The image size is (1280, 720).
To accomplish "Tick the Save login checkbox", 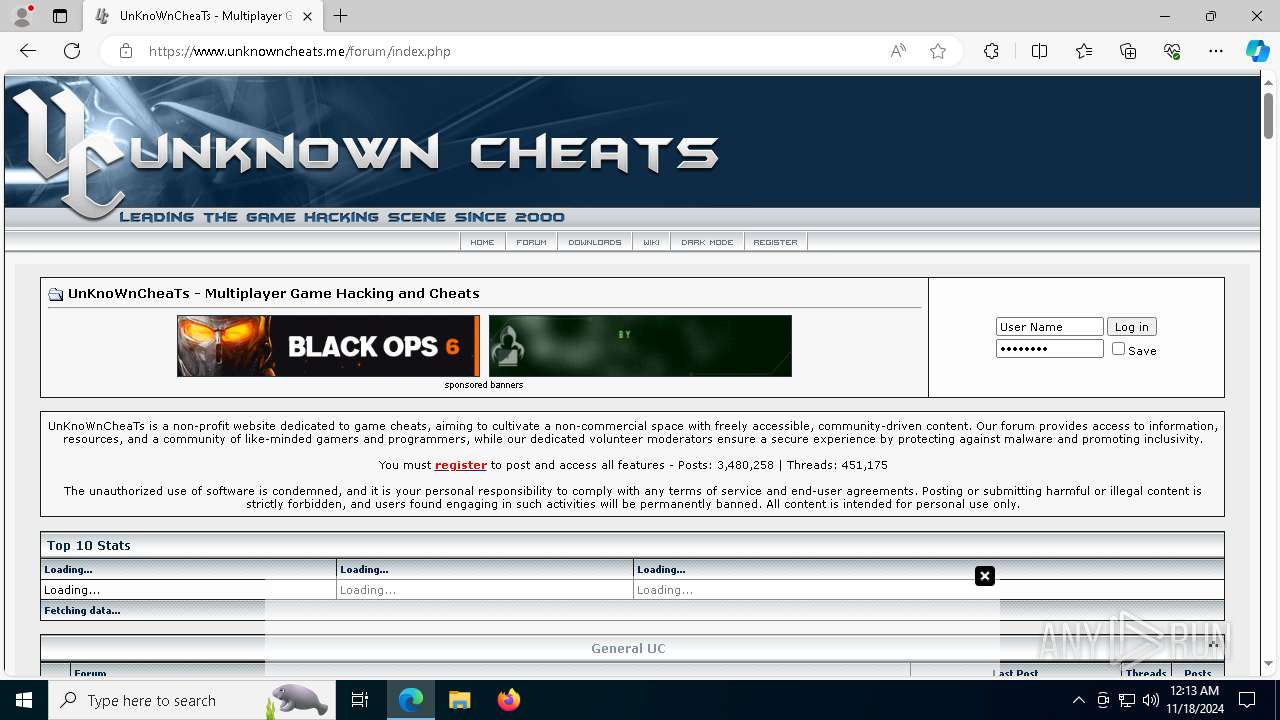I will click(1118, 349).
